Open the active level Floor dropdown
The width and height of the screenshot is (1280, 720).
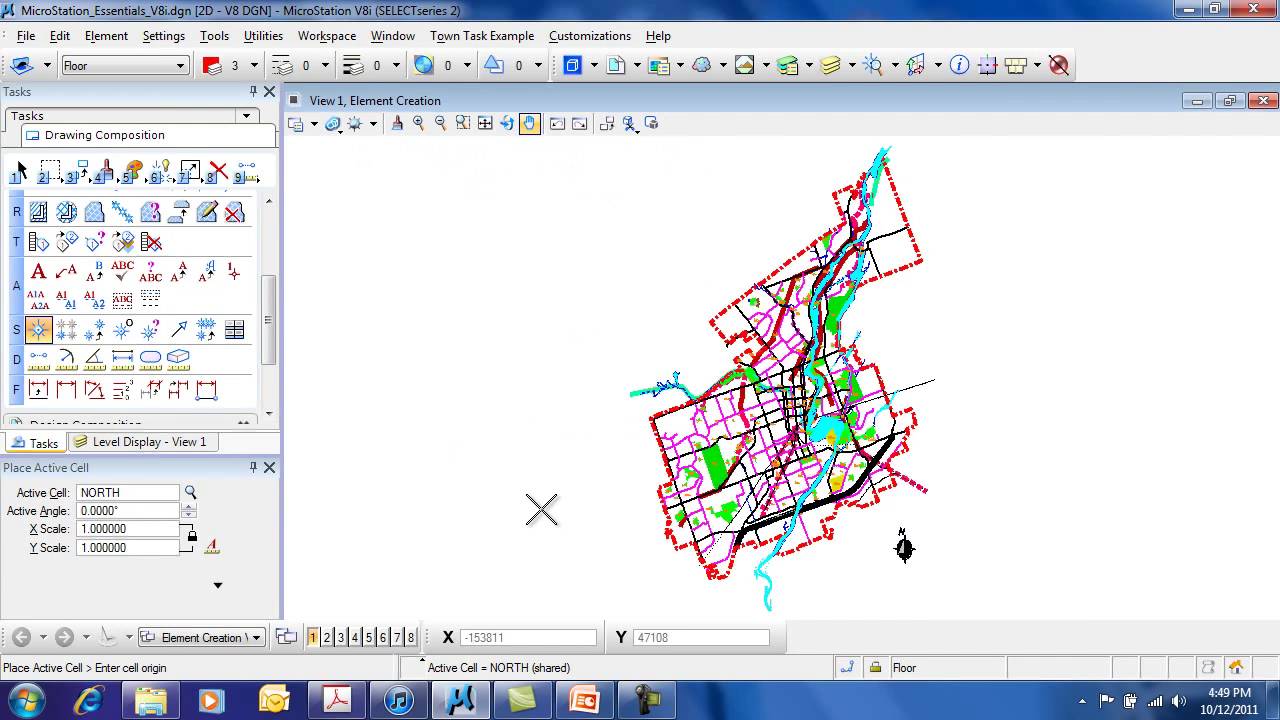pyautogui.click(x=125, y=66)
